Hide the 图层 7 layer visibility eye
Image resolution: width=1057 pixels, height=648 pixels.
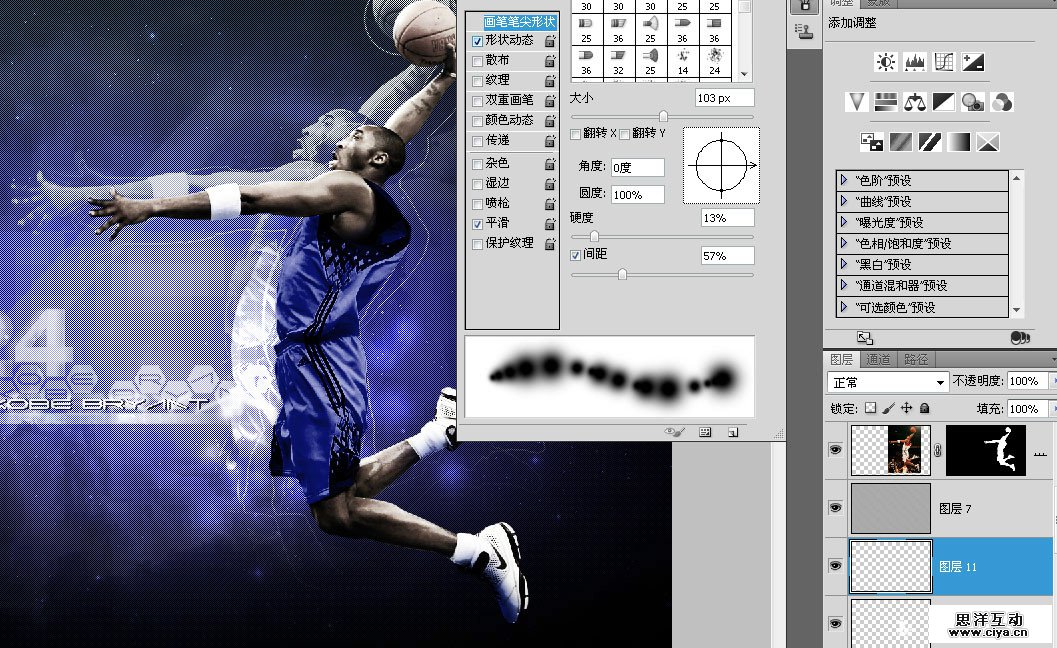point(835,507)
